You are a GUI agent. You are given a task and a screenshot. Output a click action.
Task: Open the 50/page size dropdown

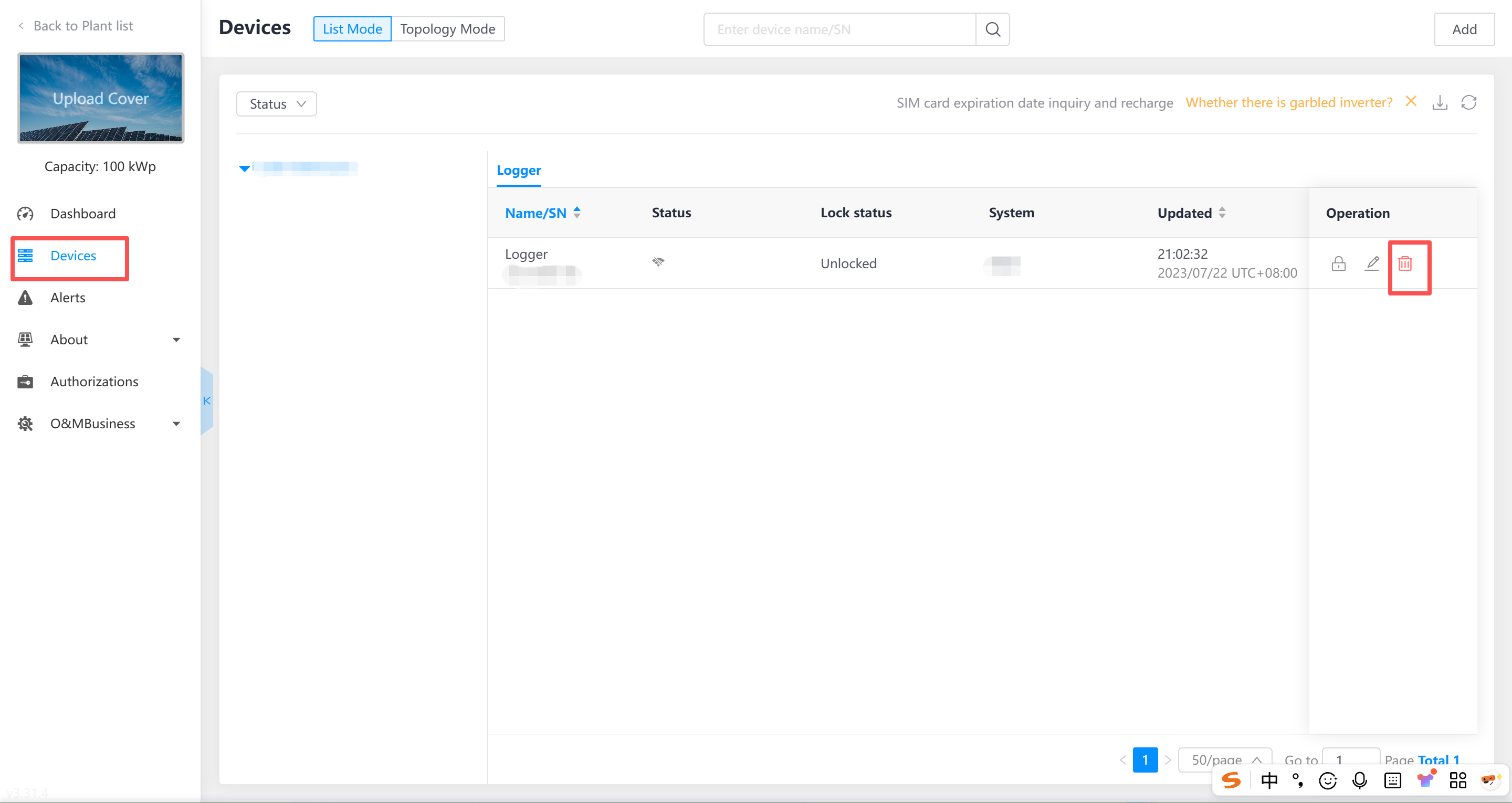tap(1224, 759)
